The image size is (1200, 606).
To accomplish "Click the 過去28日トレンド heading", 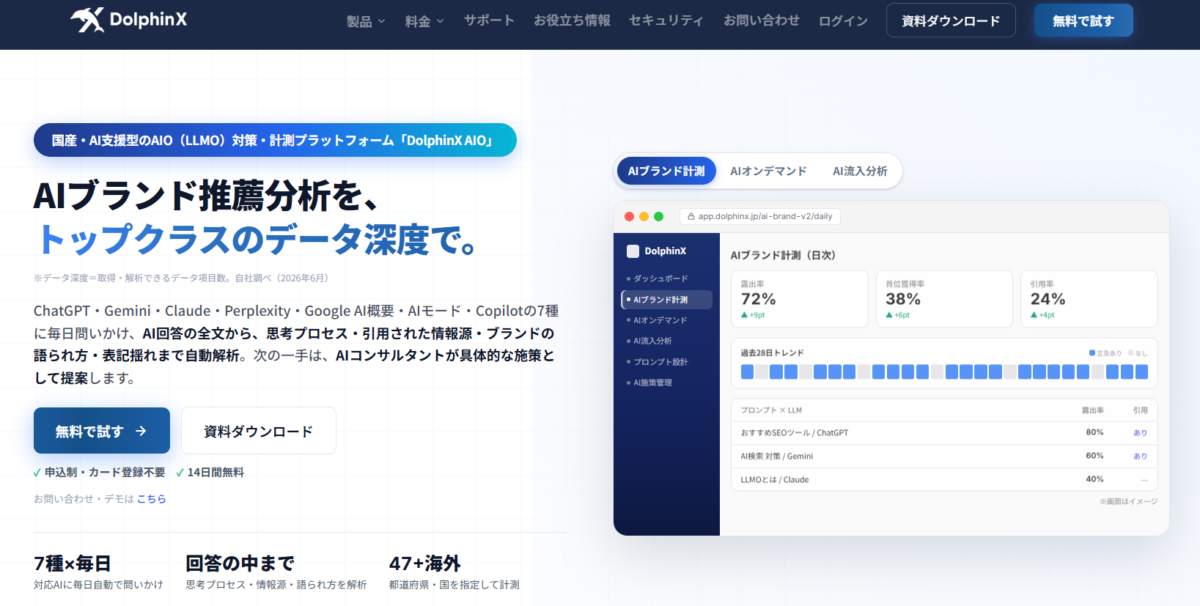I will pyautogui.click(x=772, y=353).
